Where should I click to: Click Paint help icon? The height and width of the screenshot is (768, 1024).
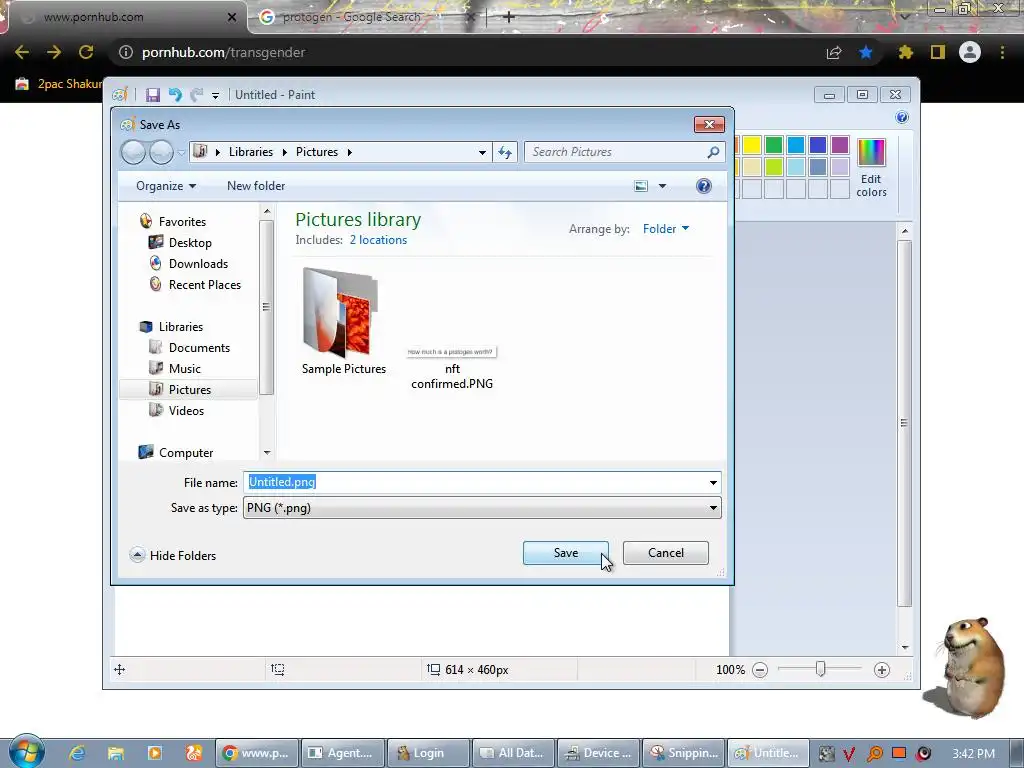click(902, 118)
